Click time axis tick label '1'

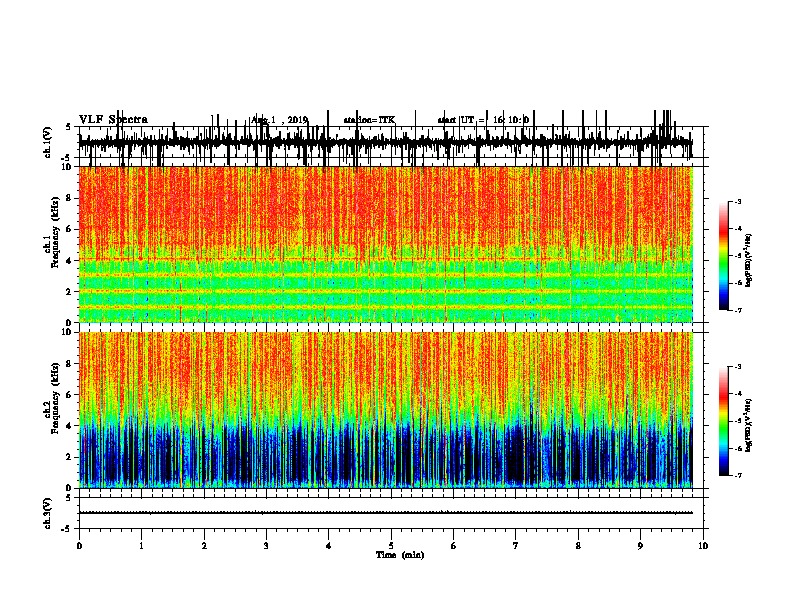coord(141,546)
